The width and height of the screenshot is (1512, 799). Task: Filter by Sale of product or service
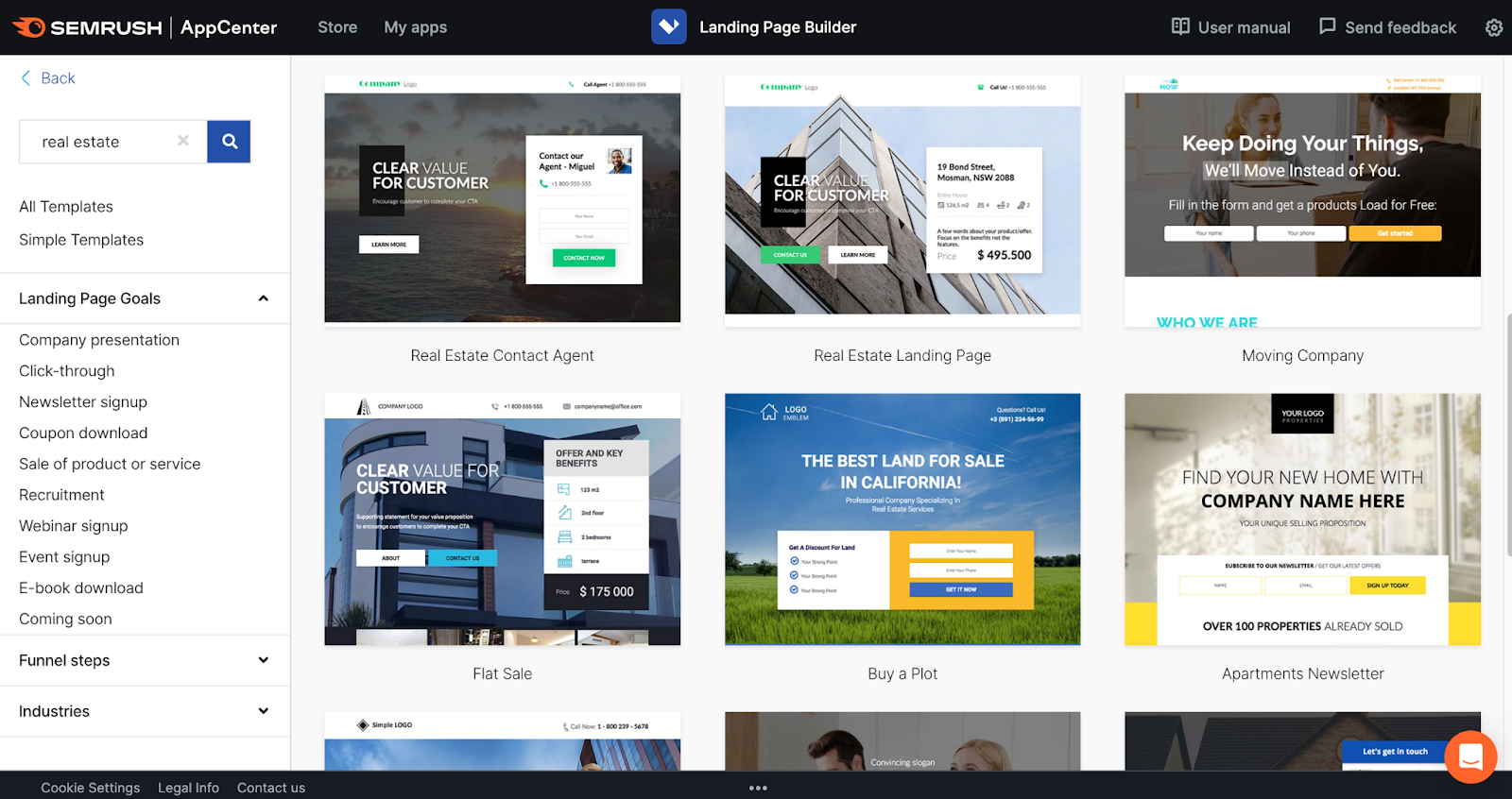[110, 464]
